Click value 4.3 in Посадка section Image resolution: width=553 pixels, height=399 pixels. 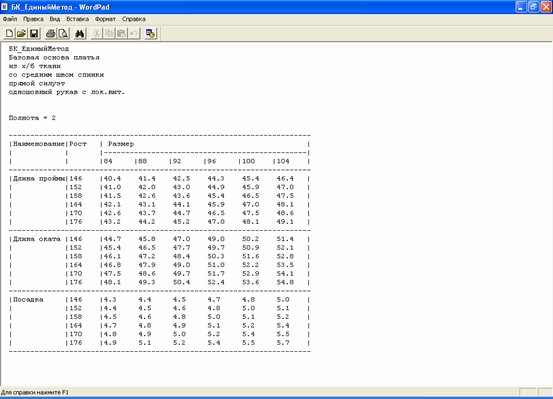click(110, 300)
